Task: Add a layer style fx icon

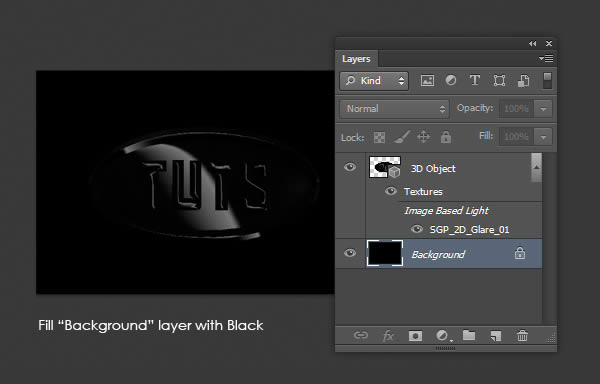Action: click(x=388, y=336)
